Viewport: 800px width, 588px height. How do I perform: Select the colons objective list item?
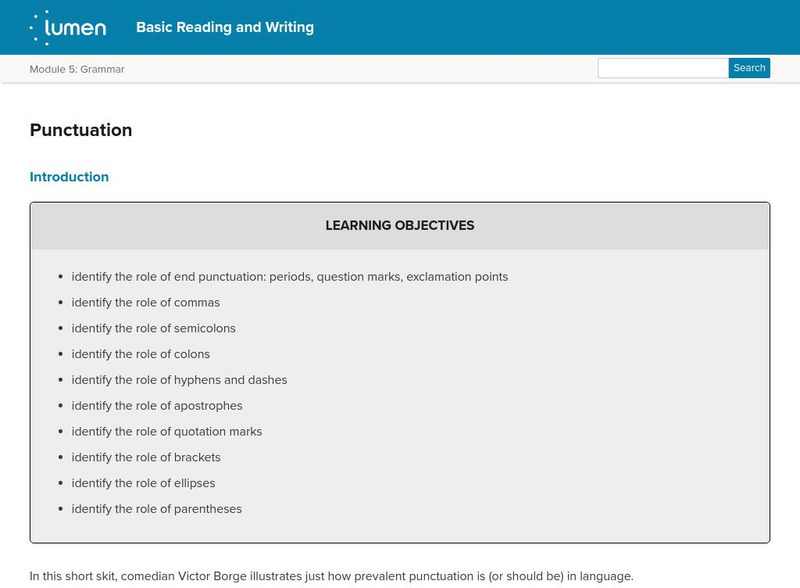(x=141, y=354)
